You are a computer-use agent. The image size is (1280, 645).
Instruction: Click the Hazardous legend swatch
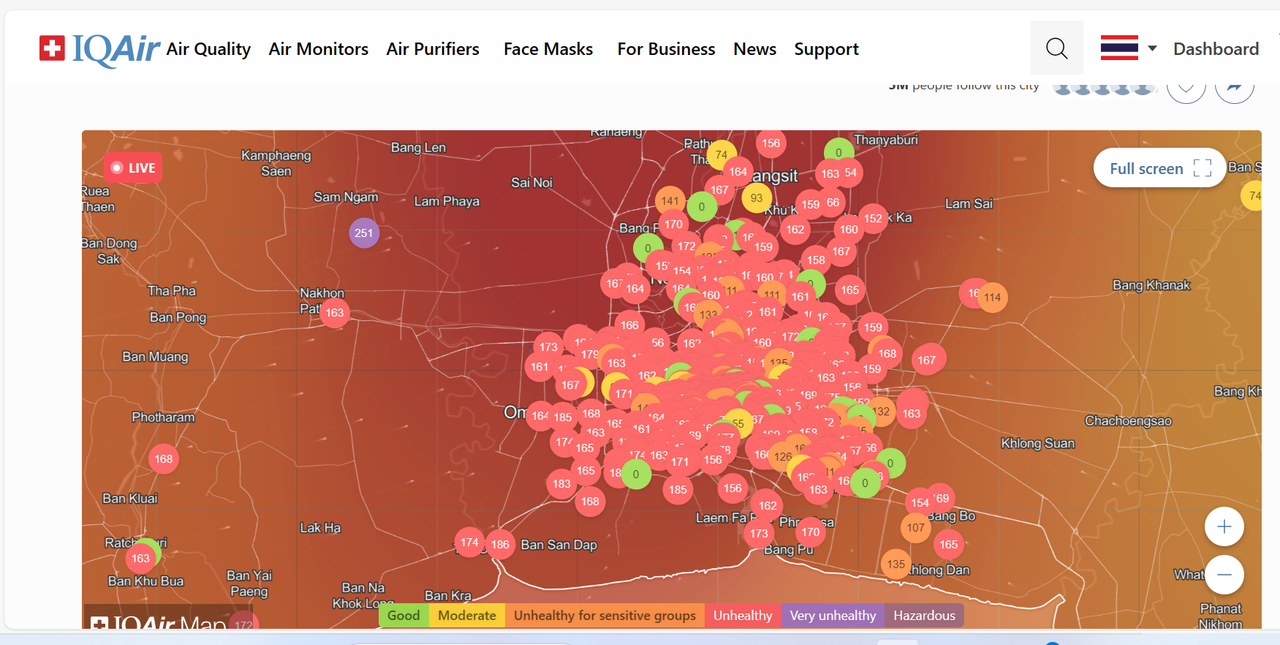tap(924, 615)
